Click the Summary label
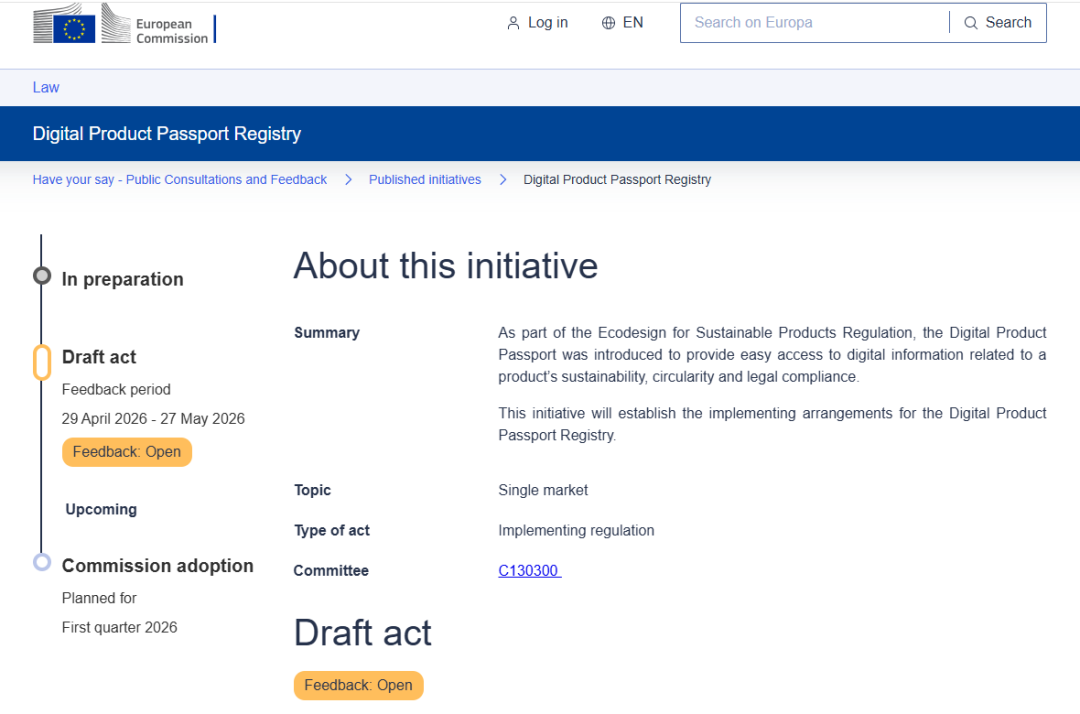 (326, 333)
